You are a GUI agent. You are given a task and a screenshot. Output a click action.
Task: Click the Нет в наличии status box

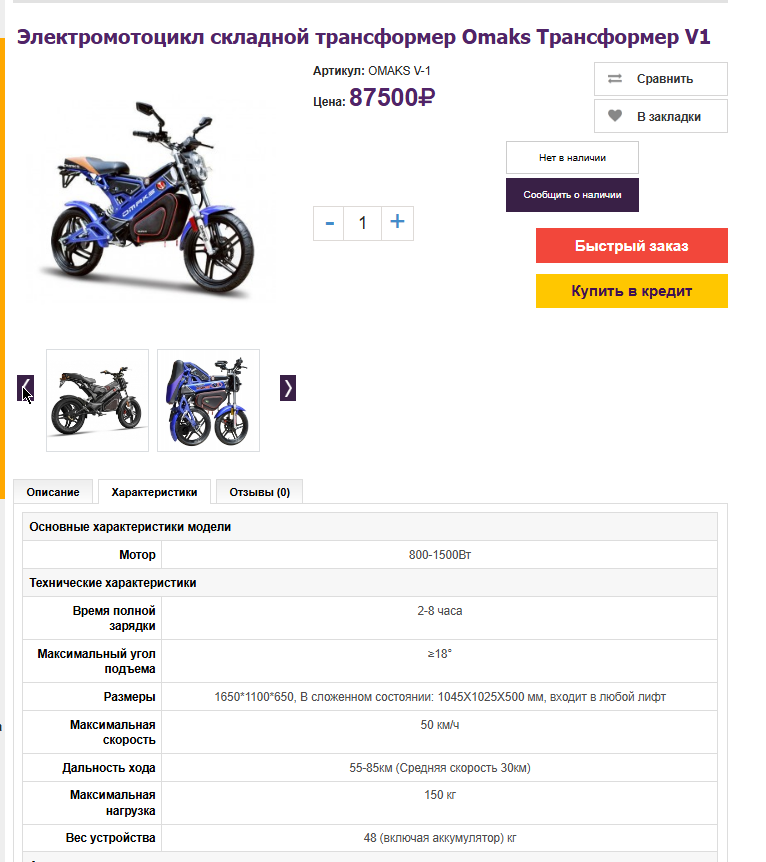572,158
